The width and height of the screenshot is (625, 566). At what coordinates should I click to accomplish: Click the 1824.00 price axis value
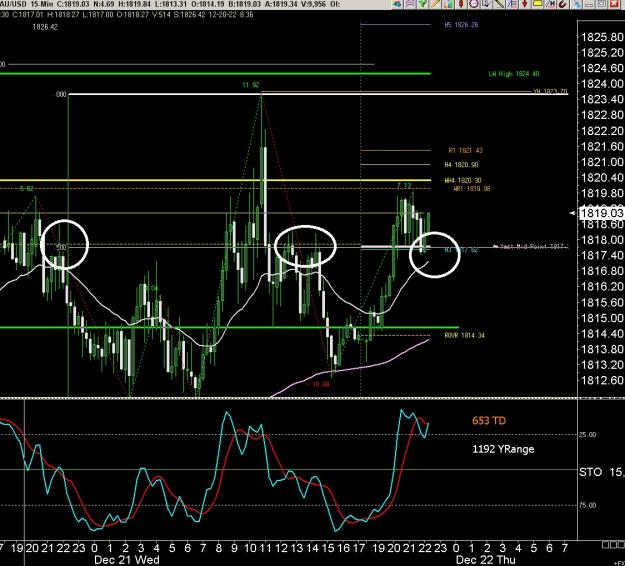point(601,84)
